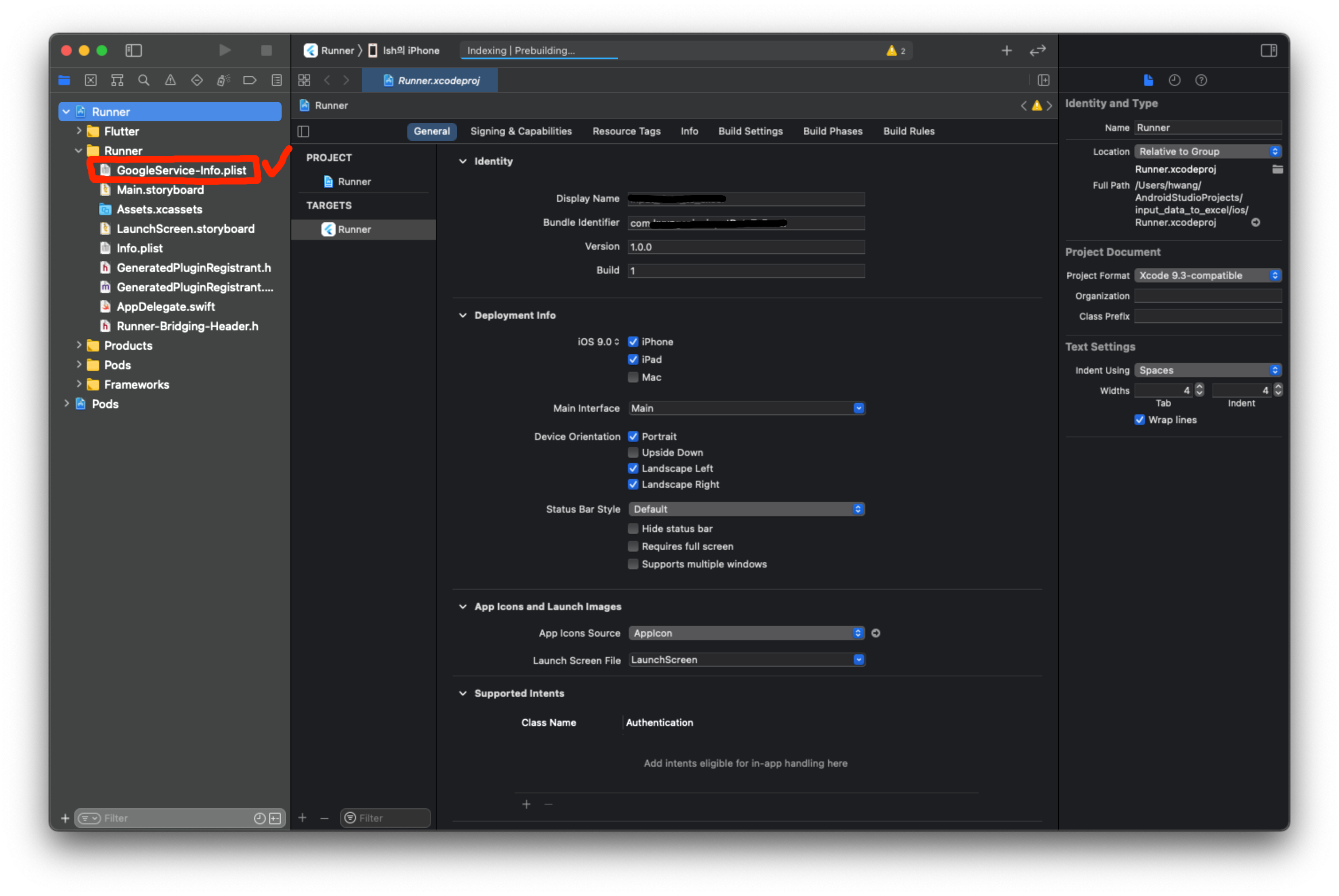Click the Run (play) button
This screenshot has height=896, width=1339.
point(224,50)
